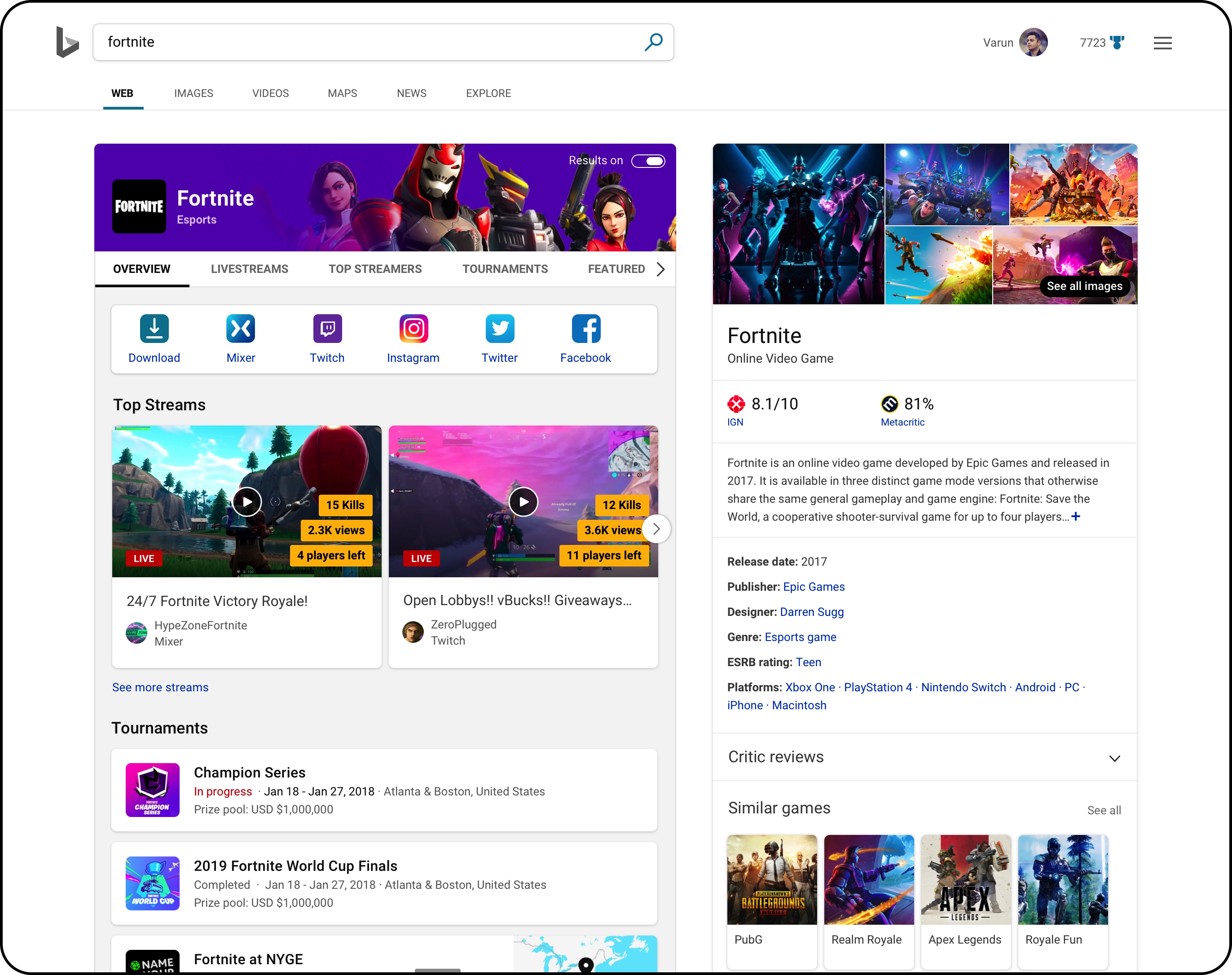Click the Download icon

[x=154, y=328]
